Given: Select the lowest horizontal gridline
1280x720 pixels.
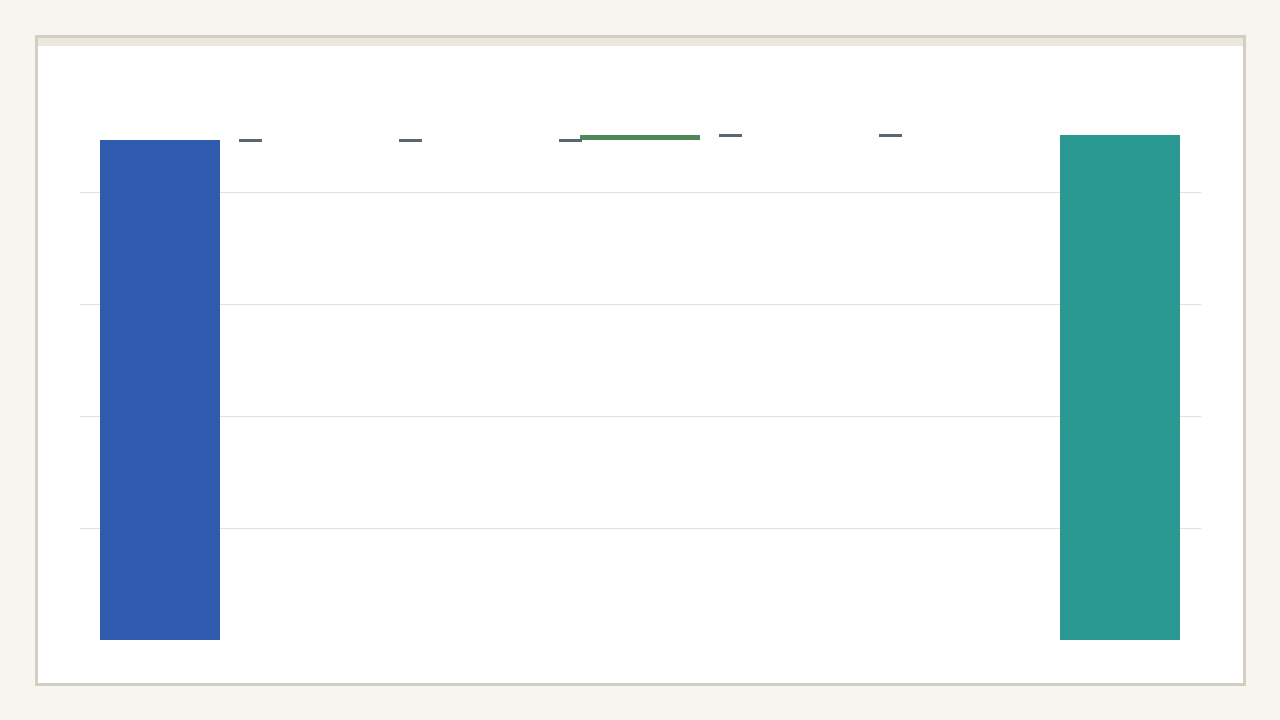Looking at the screenshot, I should click(640, 528).
